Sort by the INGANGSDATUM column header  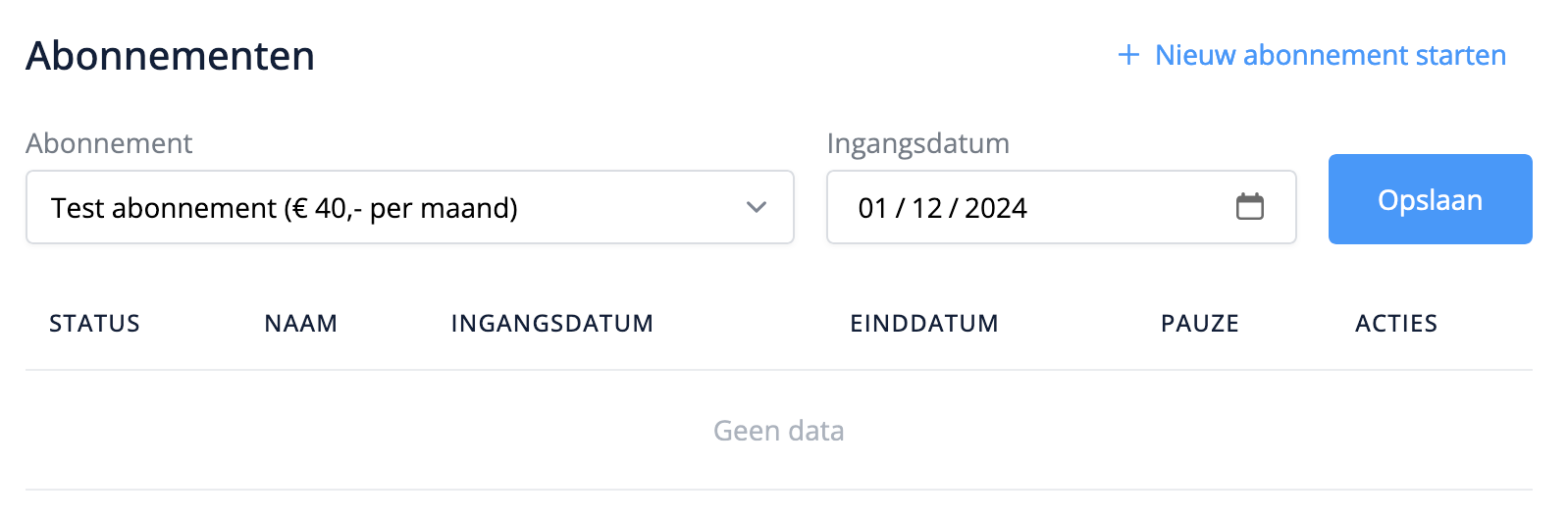click(x=551, y=324)
